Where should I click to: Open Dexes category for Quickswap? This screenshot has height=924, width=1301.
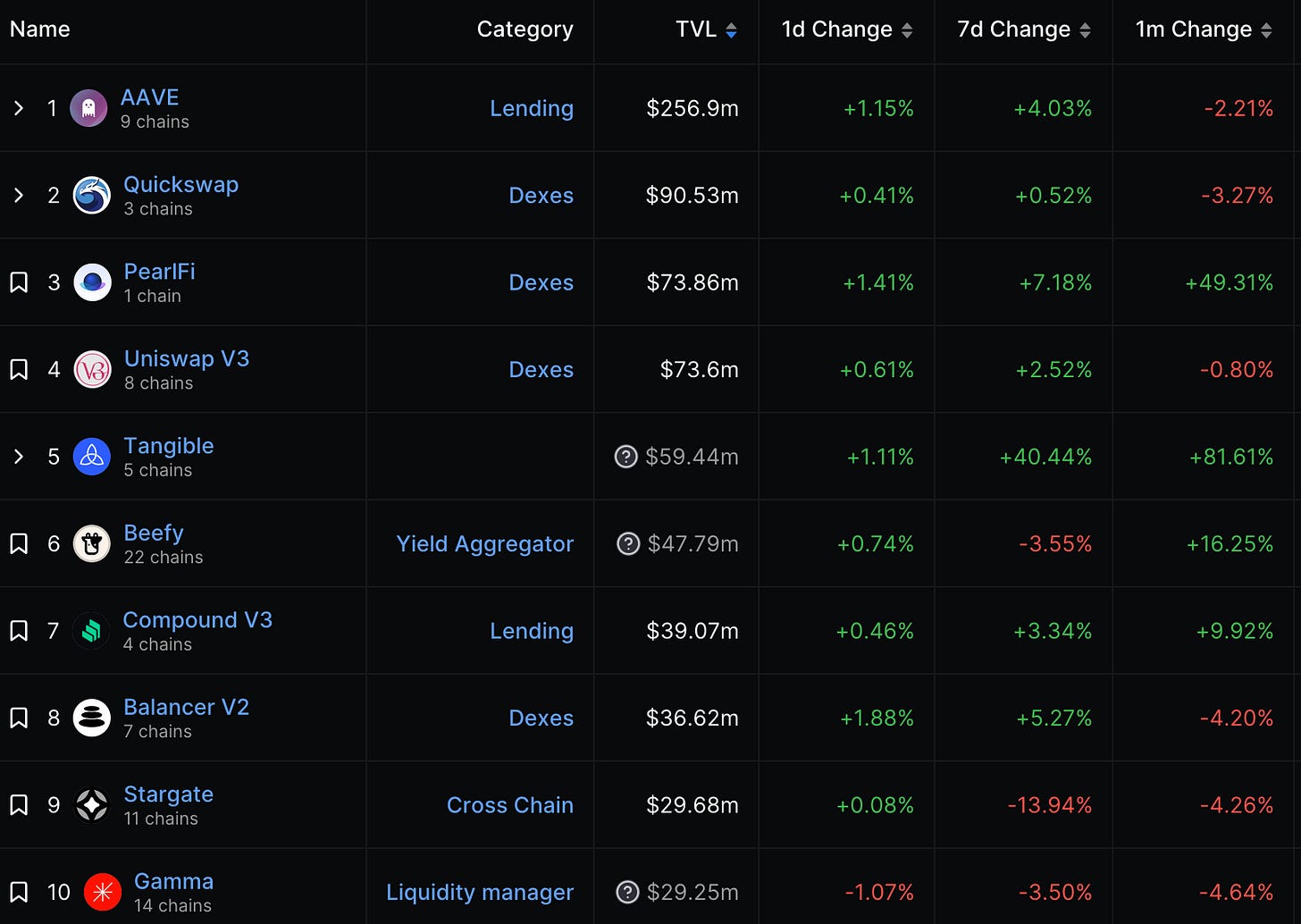click(541, 196)
